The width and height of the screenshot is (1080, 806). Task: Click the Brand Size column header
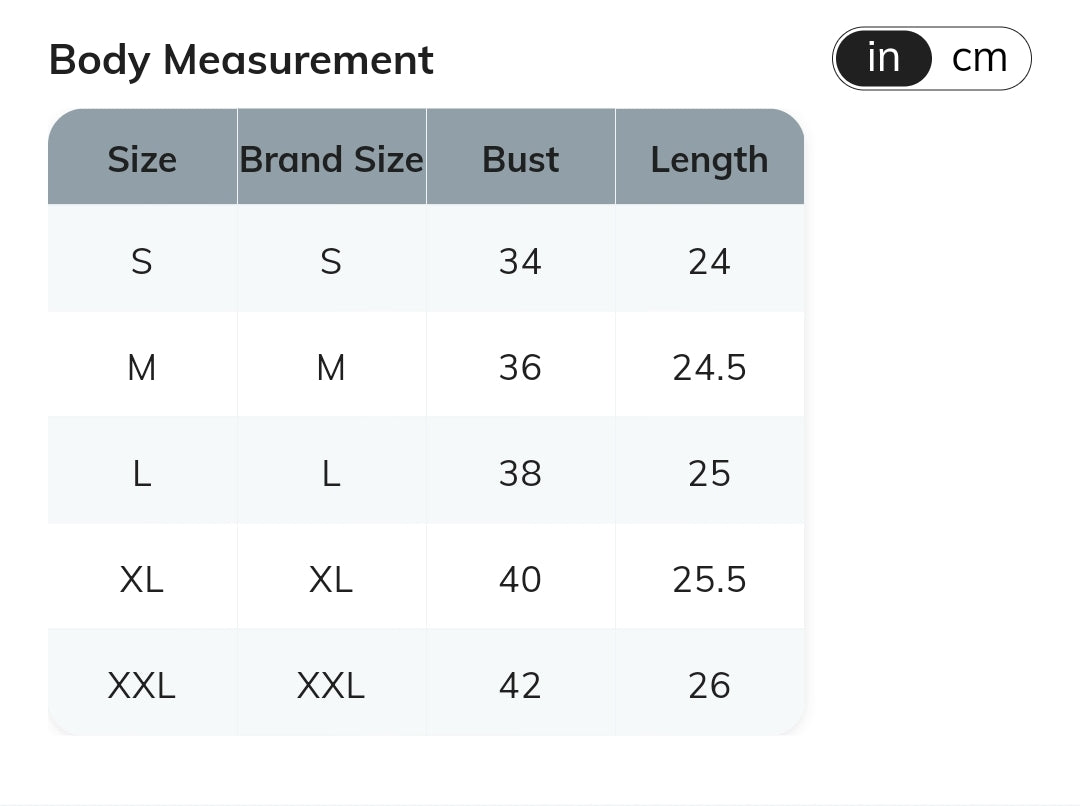click(331, 160)
